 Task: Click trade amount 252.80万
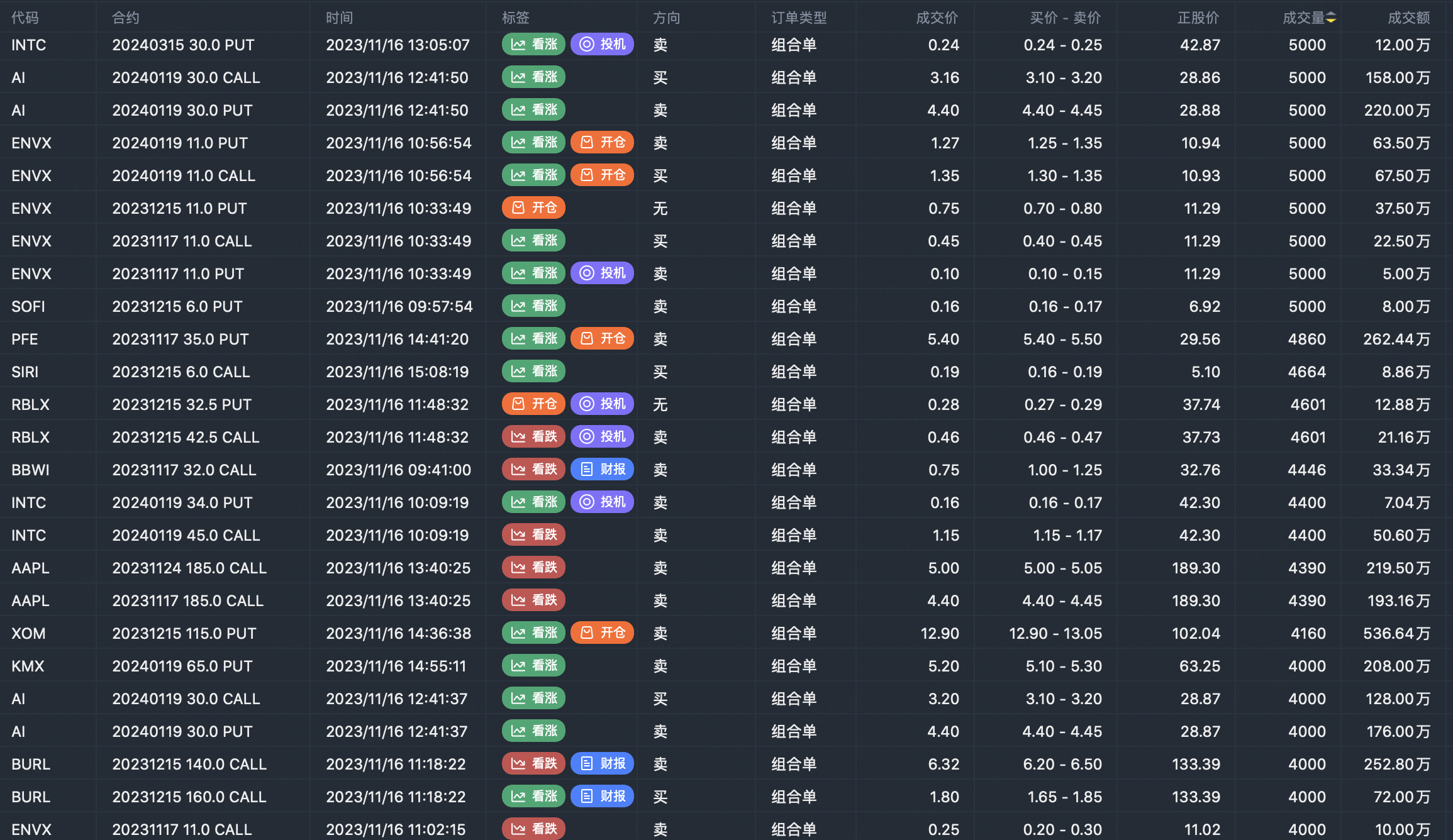[x=1397, y=764]
